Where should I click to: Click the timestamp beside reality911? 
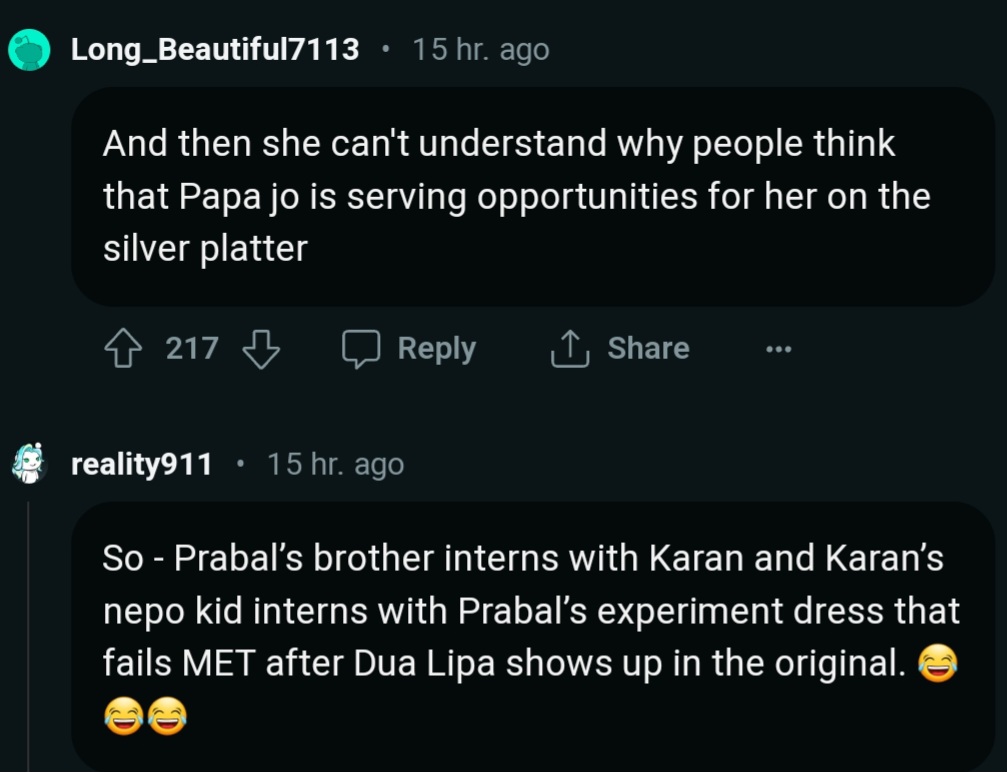point(335,464)
